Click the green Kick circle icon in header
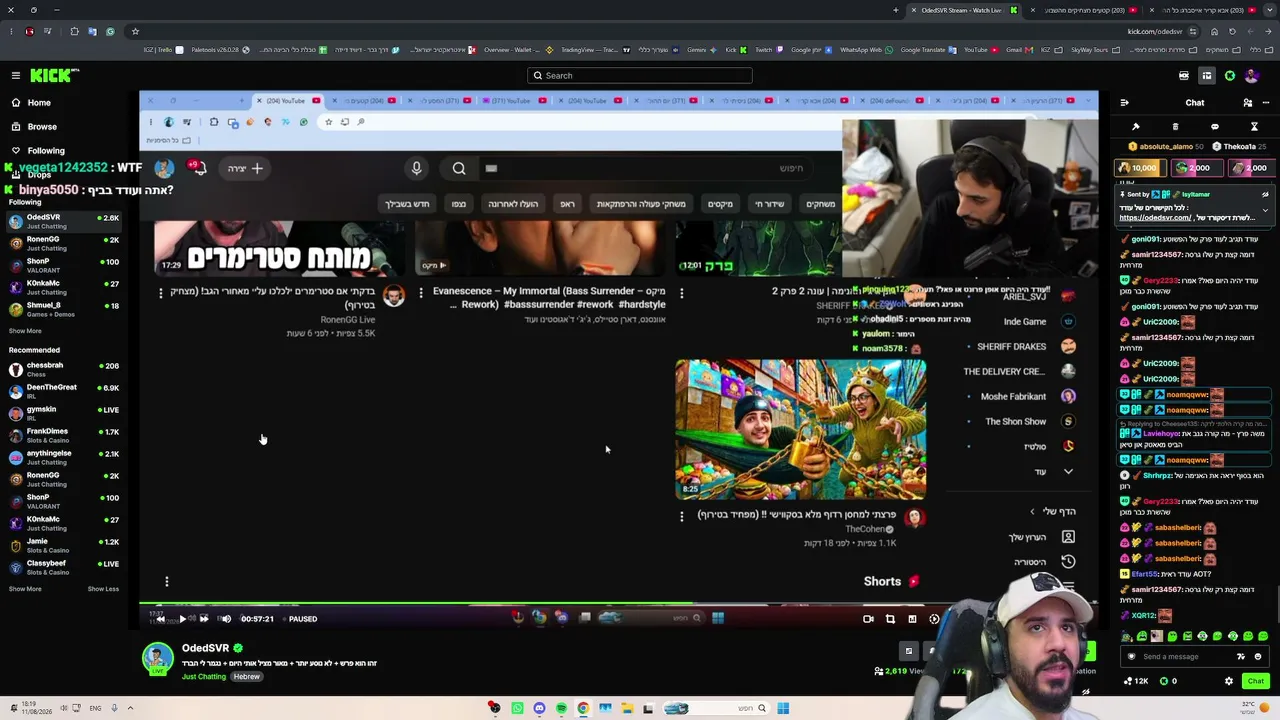The image size is (1280, 720). coord(1230,76)
